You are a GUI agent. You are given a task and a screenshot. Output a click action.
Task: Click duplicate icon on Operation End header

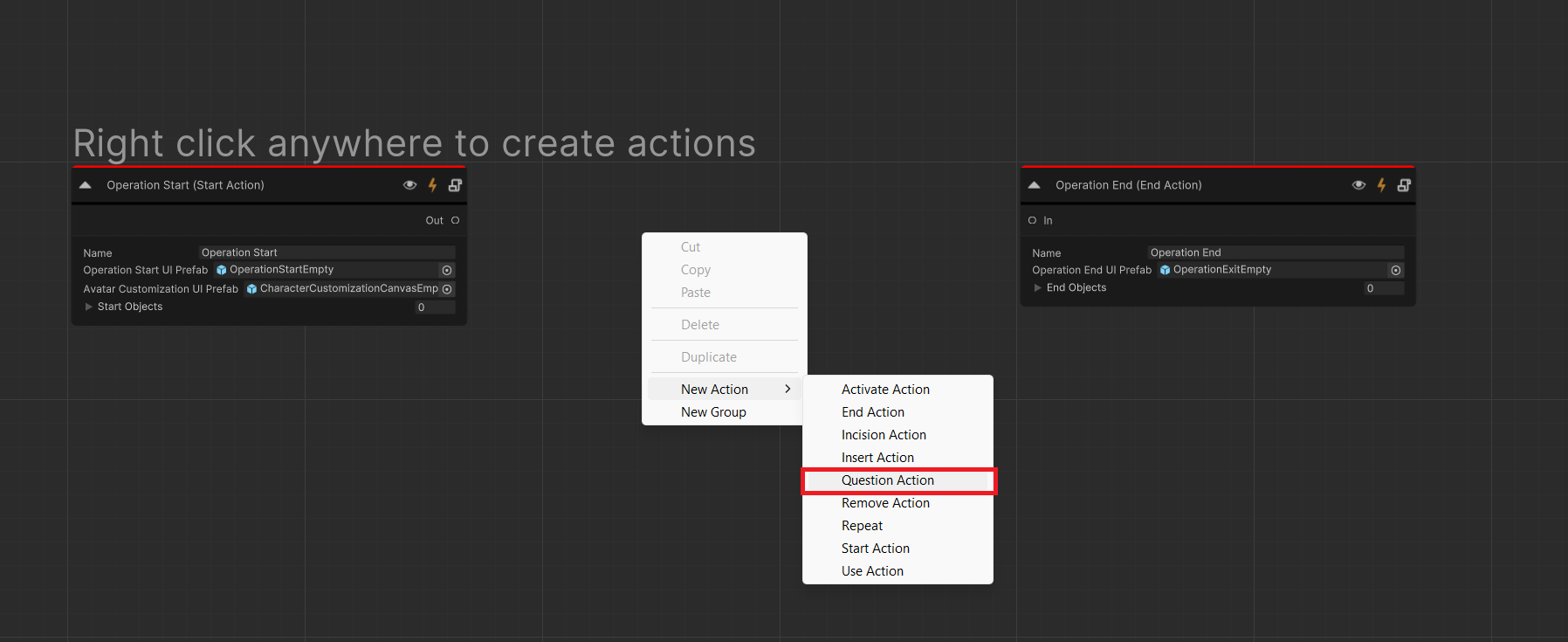(1404, 185)
